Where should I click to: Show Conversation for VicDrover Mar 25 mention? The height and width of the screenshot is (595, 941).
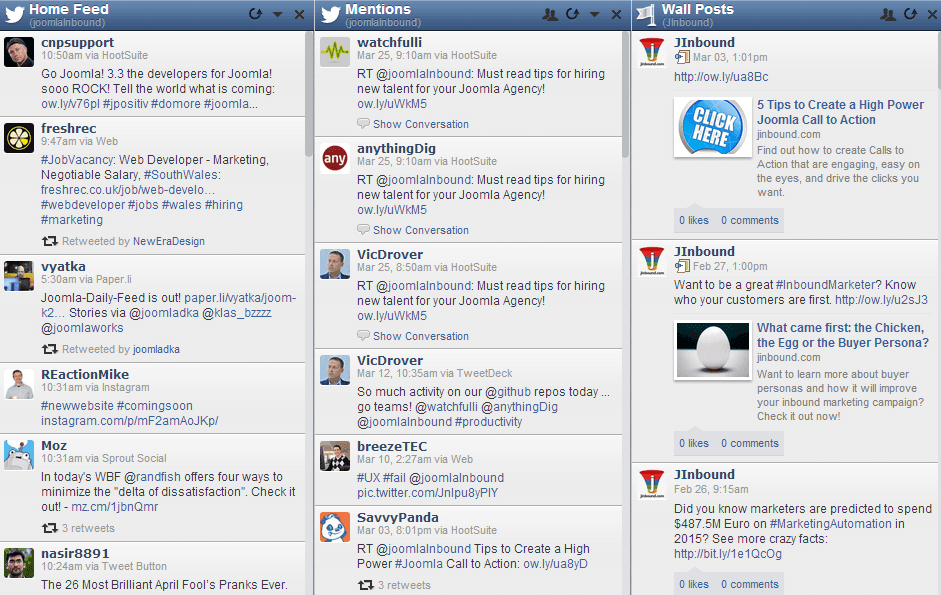pos(421,336)
